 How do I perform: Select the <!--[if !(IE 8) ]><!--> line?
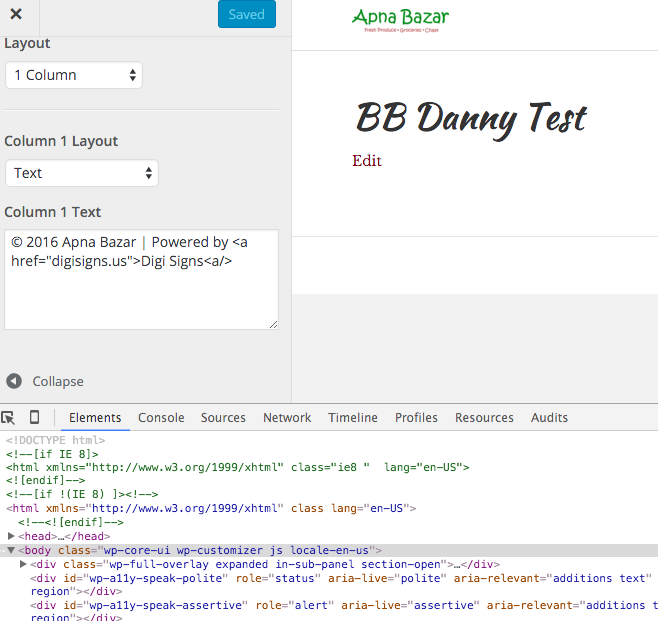pyautogui.click(x=82, y=494)
